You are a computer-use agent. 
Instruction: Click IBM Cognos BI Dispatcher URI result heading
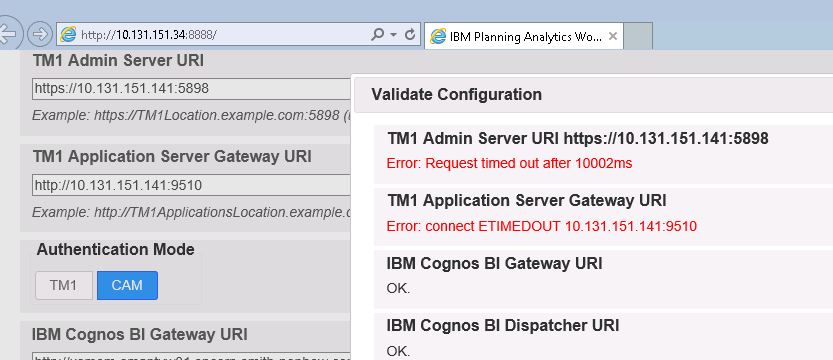pos(503,325)
